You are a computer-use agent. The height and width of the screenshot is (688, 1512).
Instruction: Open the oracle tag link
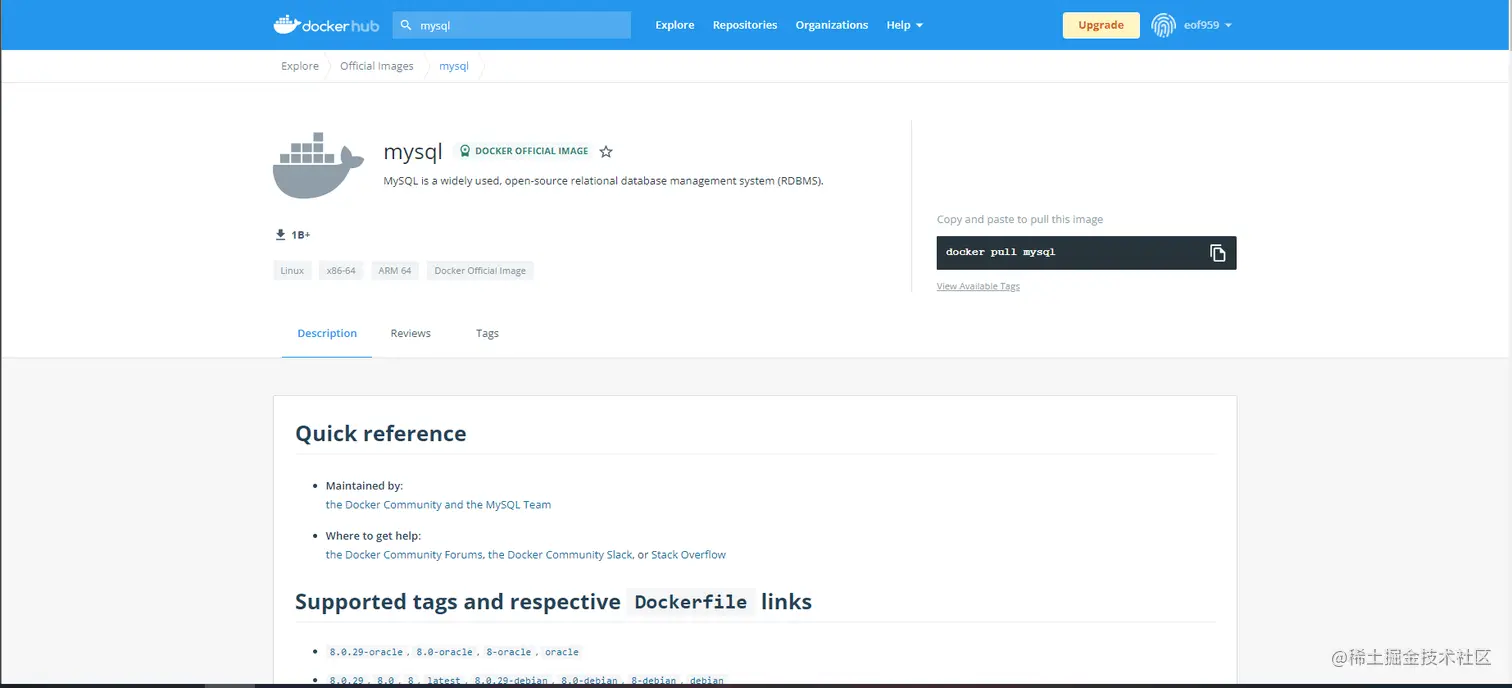tap(561, 652)
